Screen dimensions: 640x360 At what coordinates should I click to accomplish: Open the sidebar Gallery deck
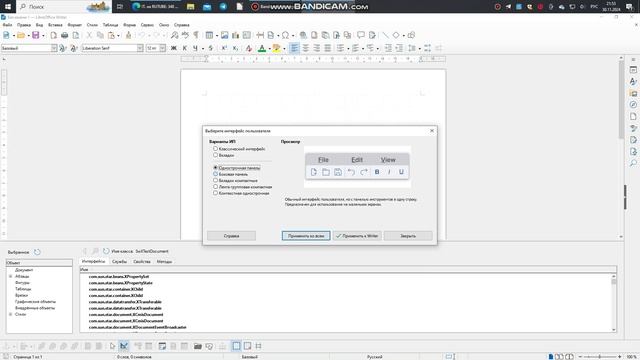(x=633, y=93)
